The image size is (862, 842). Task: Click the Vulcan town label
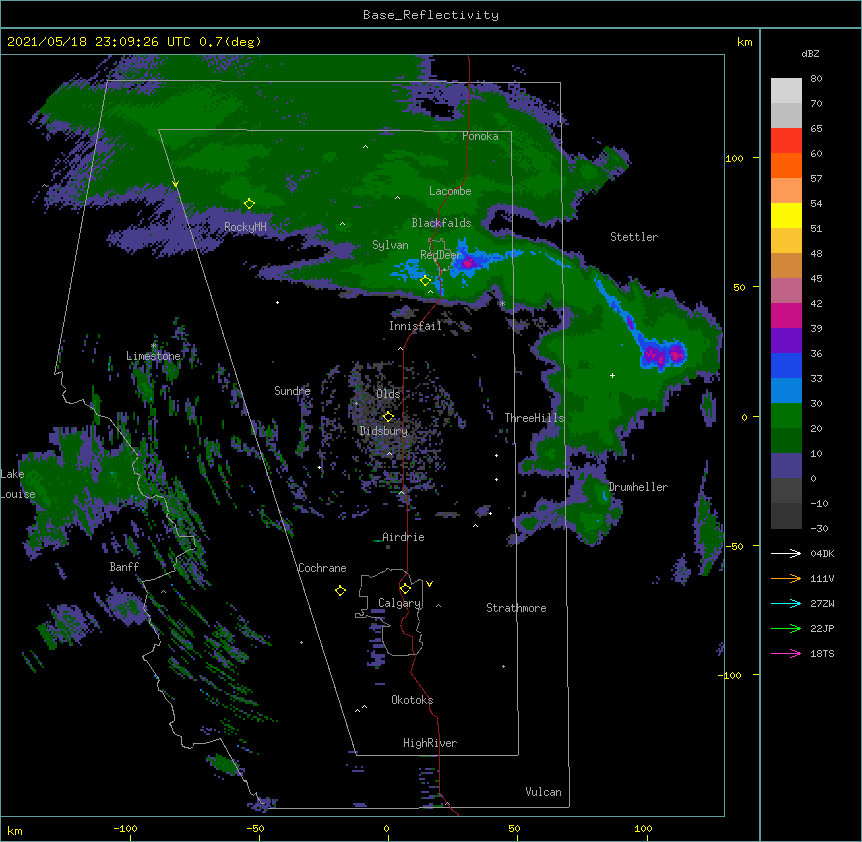click(543, 792)
